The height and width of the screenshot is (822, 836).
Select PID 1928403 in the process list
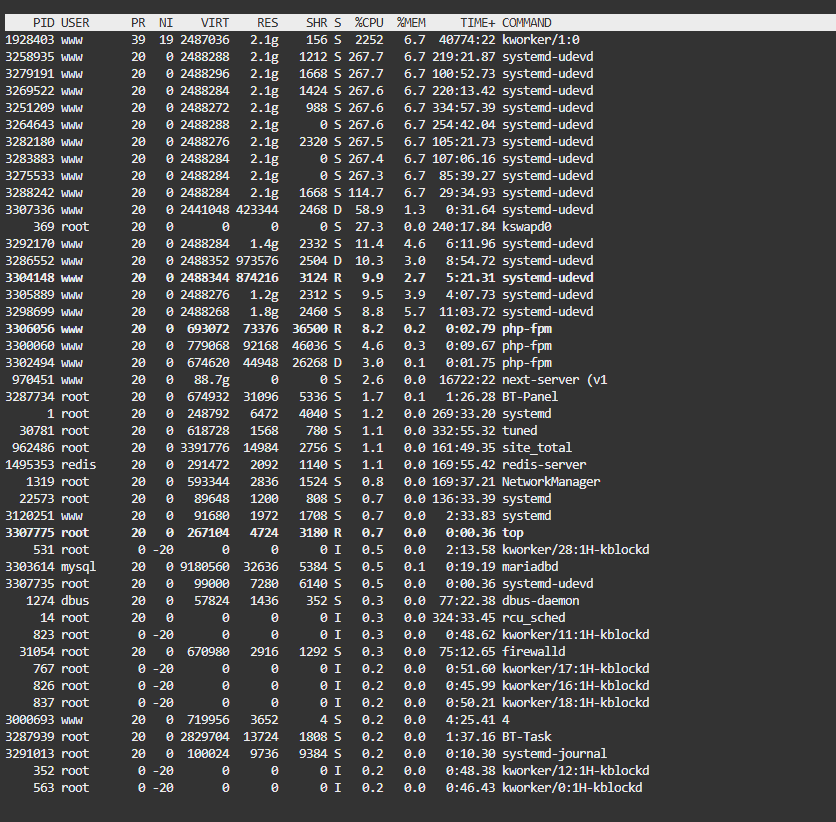coord(30,40)
